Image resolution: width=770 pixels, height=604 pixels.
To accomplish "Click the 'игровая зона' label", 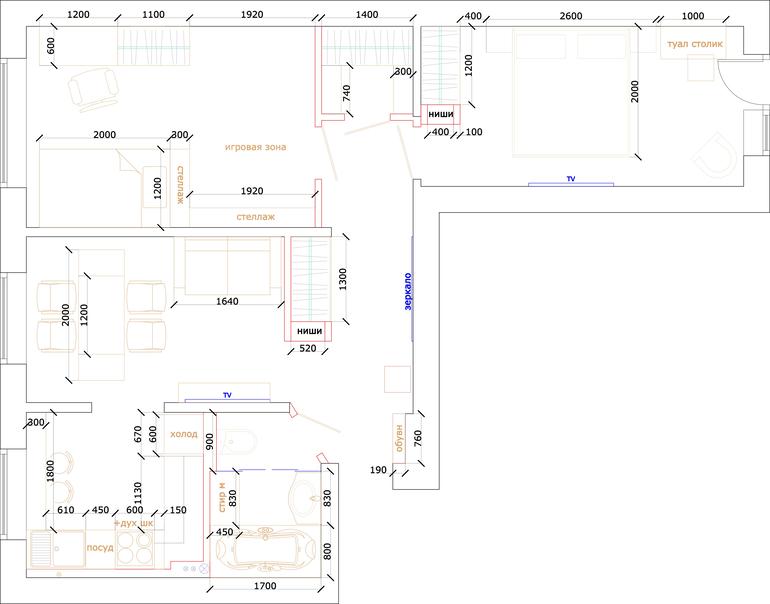I will point(255,147).
